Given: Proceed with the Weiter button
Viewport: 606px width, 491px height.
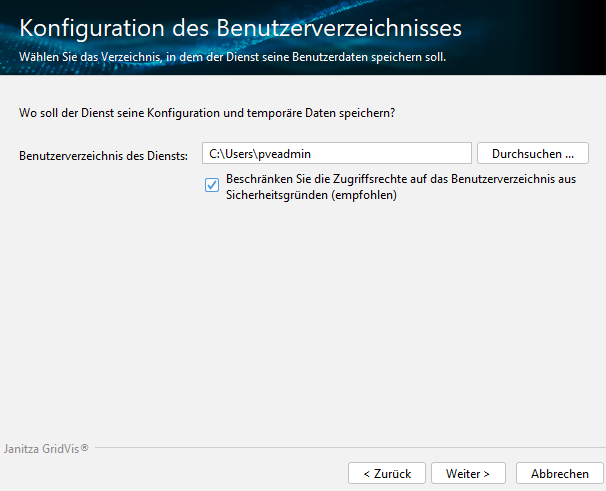Looking at the screenshot, I should (467, 473).
